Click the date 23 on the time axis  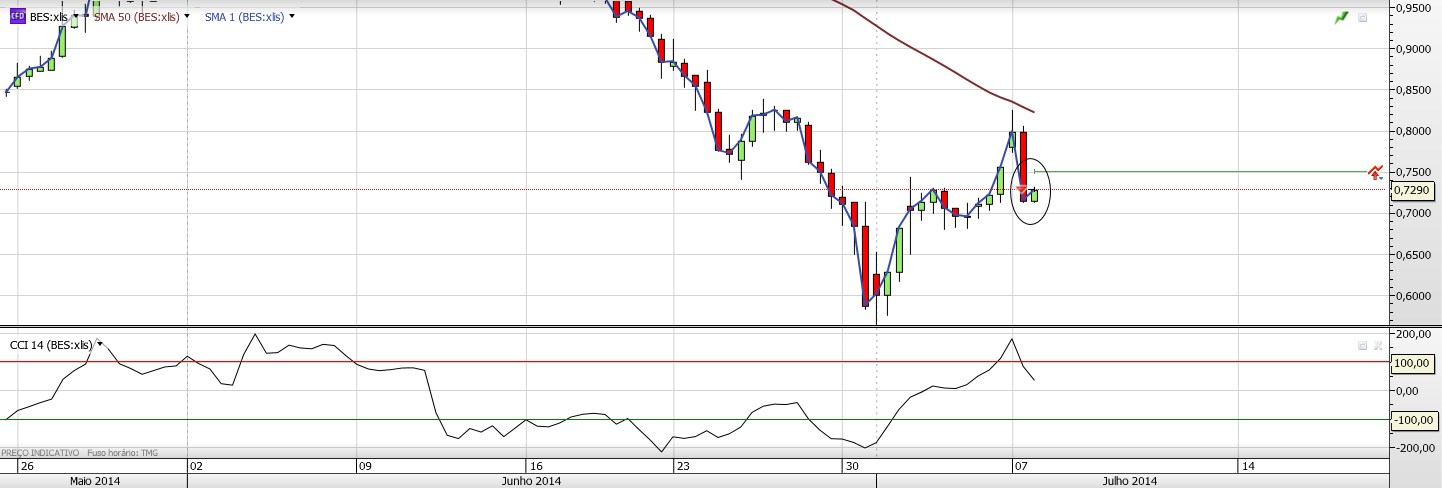683,466
